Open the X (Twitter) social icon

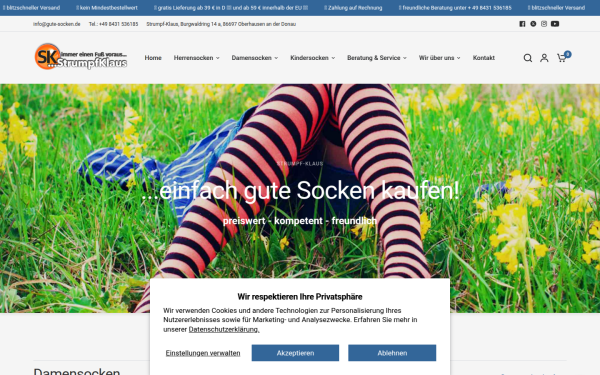point(533,24)
